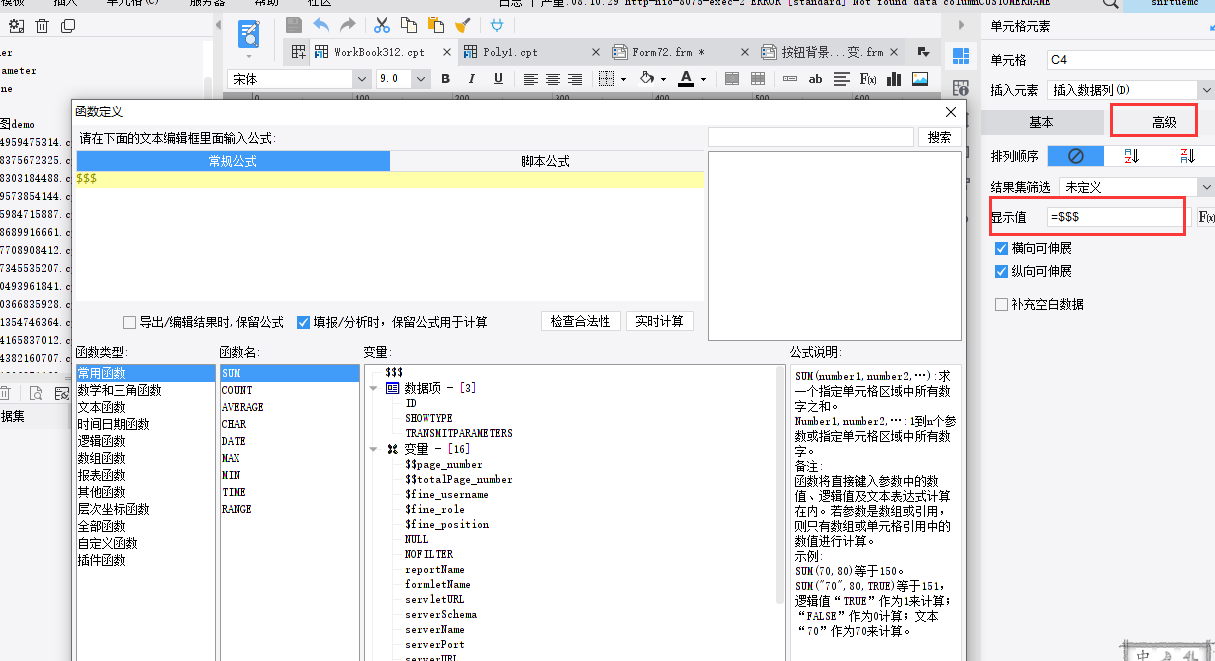Select the no-sort order option

click(1076, 156)
